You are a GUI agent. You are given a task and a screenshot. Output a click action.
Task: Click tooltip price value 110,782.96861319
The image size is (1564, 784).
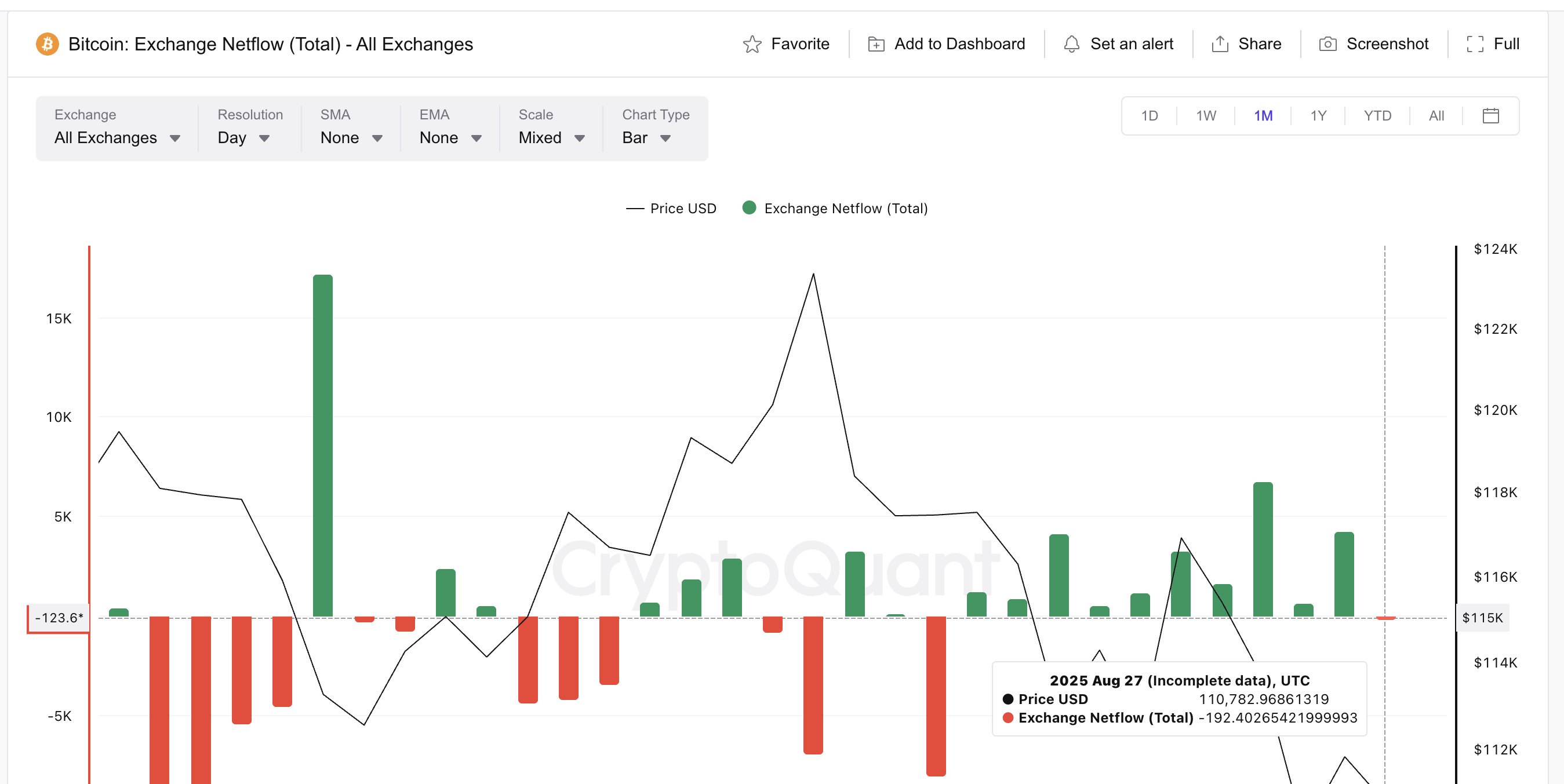click(x=1264, y=699)
